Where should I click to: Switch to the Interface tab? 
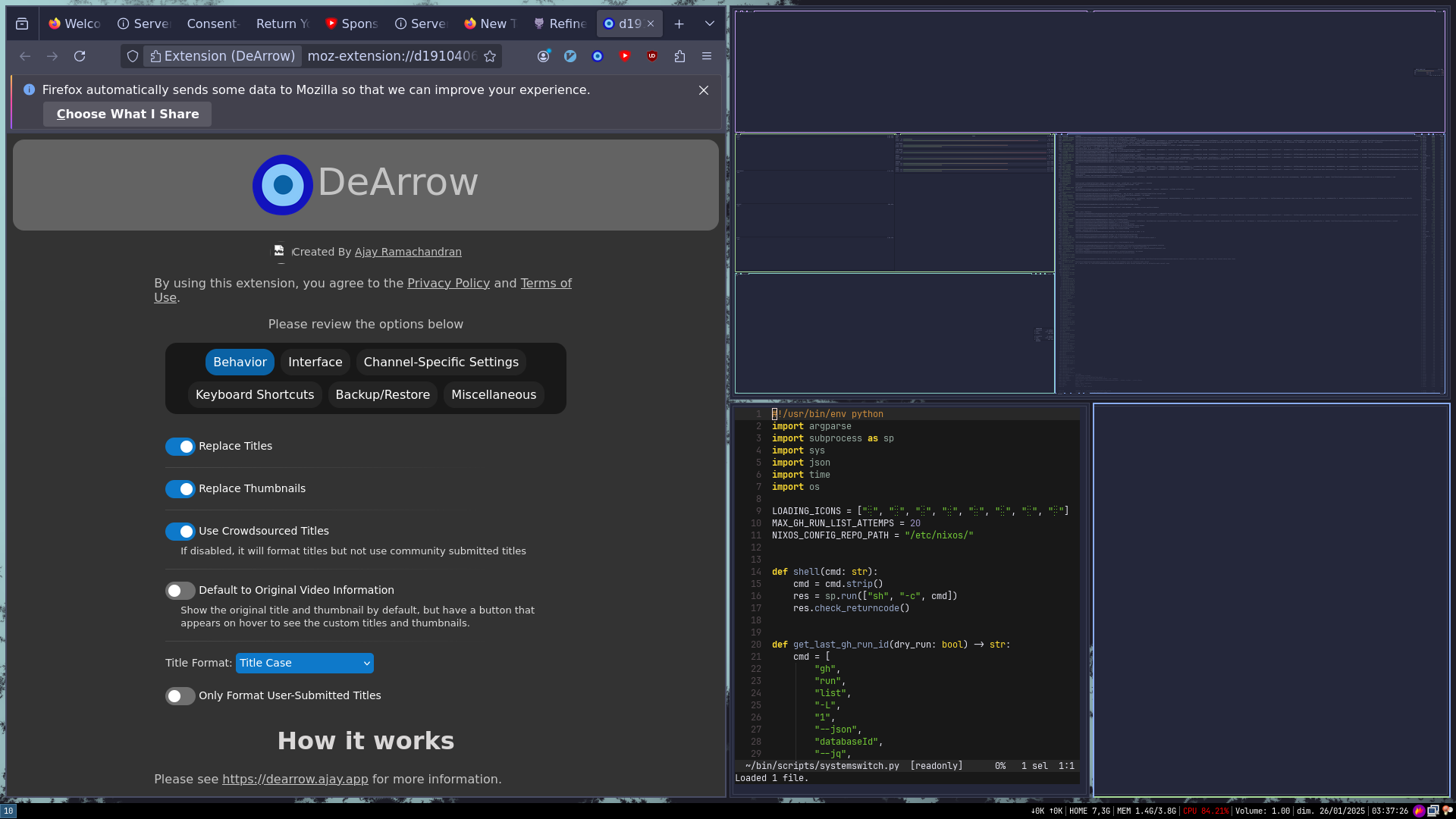(x=315, y=362)
